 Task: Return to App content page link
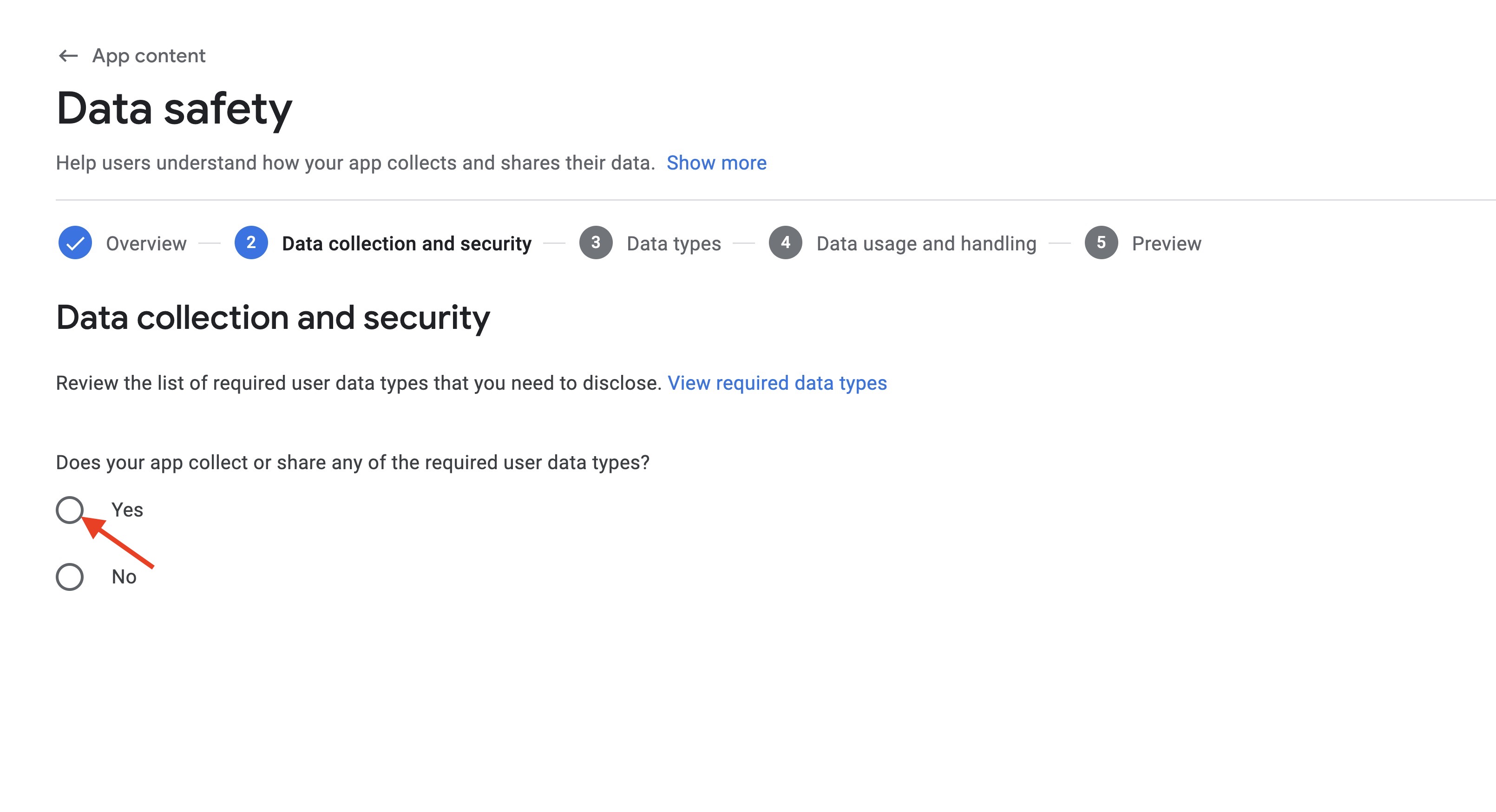click(x=149, y=56)
